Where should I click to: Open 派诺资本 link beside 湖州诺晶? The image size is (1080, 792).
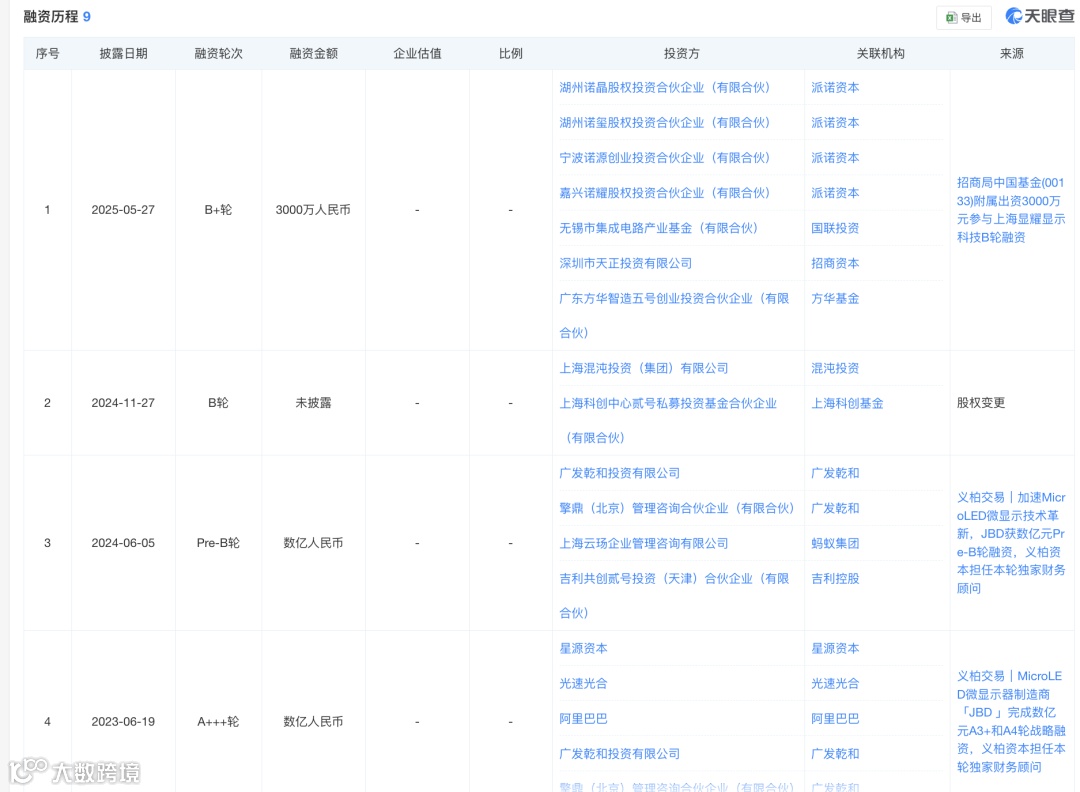tap(835, 87)
